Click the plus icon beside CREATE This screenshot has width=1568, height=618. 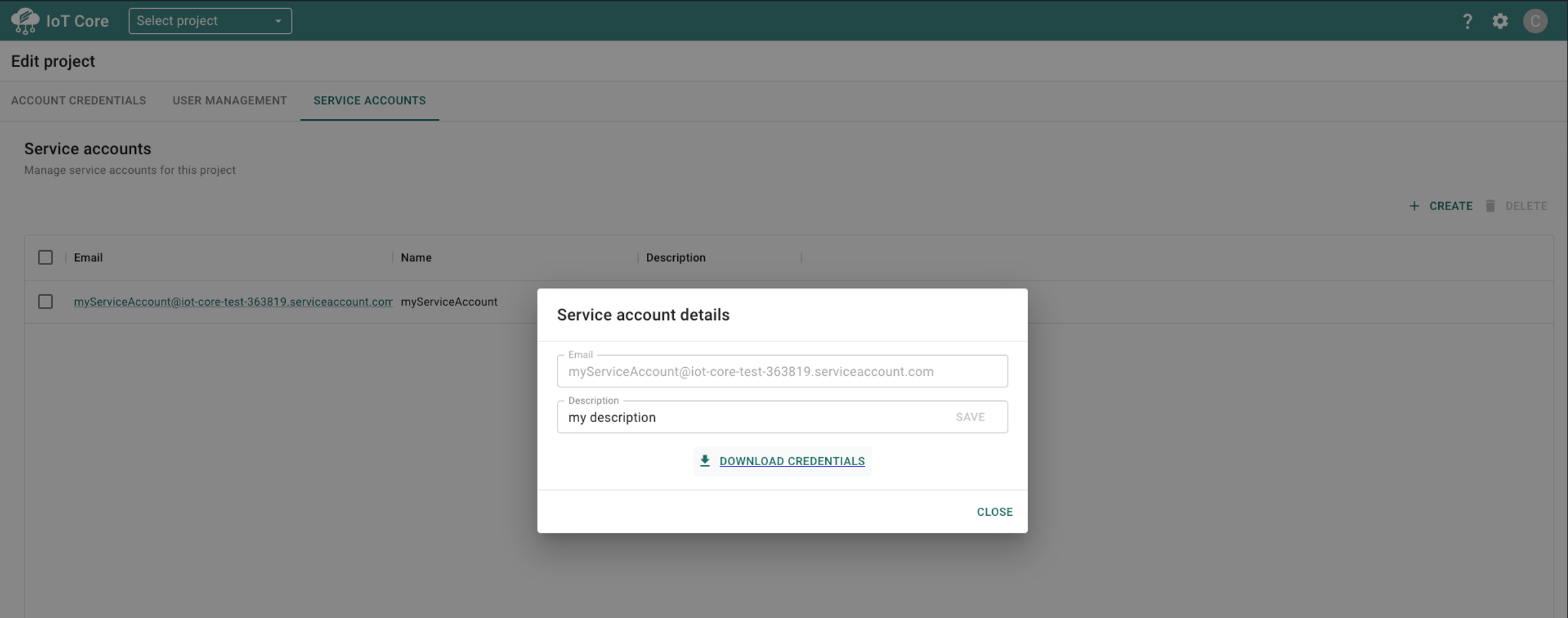[x=1414, y=206]
